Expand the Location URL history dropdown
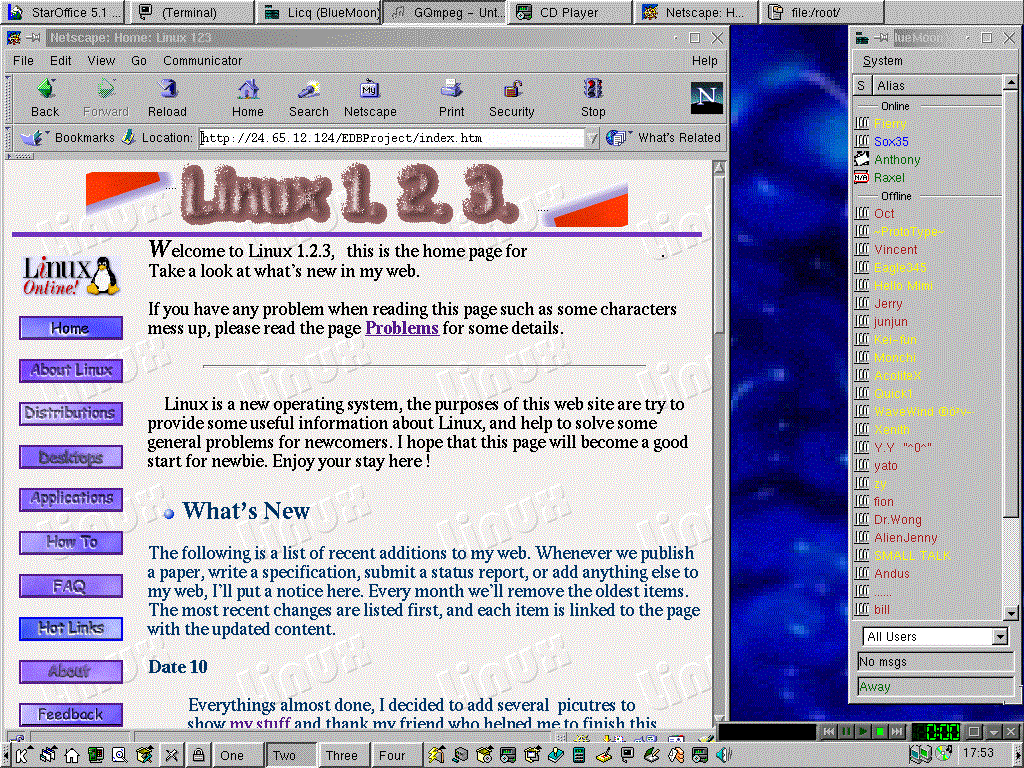The width and height of the screenshot is (1024, 768). [592, 138]
